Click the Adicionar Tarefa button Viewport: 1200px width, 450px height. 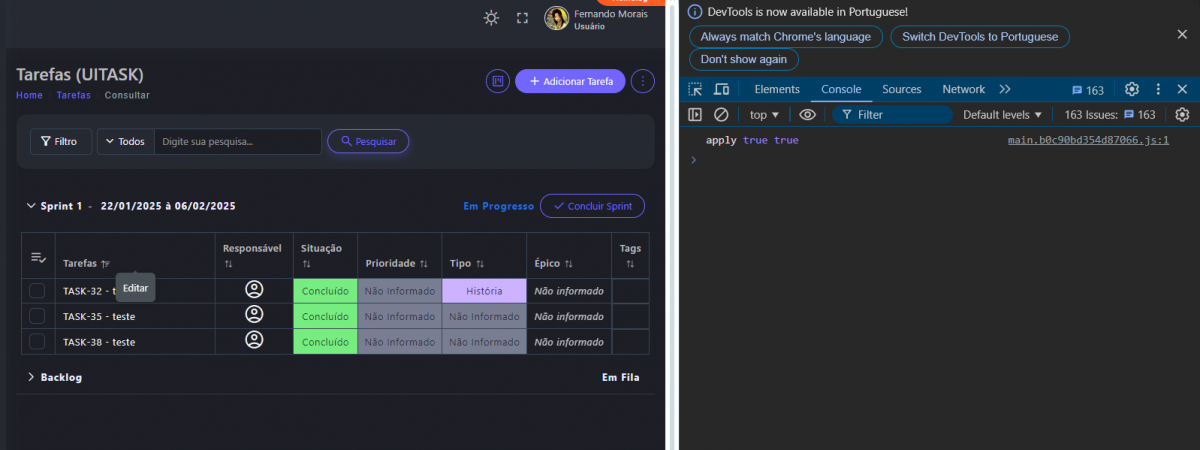570,81
